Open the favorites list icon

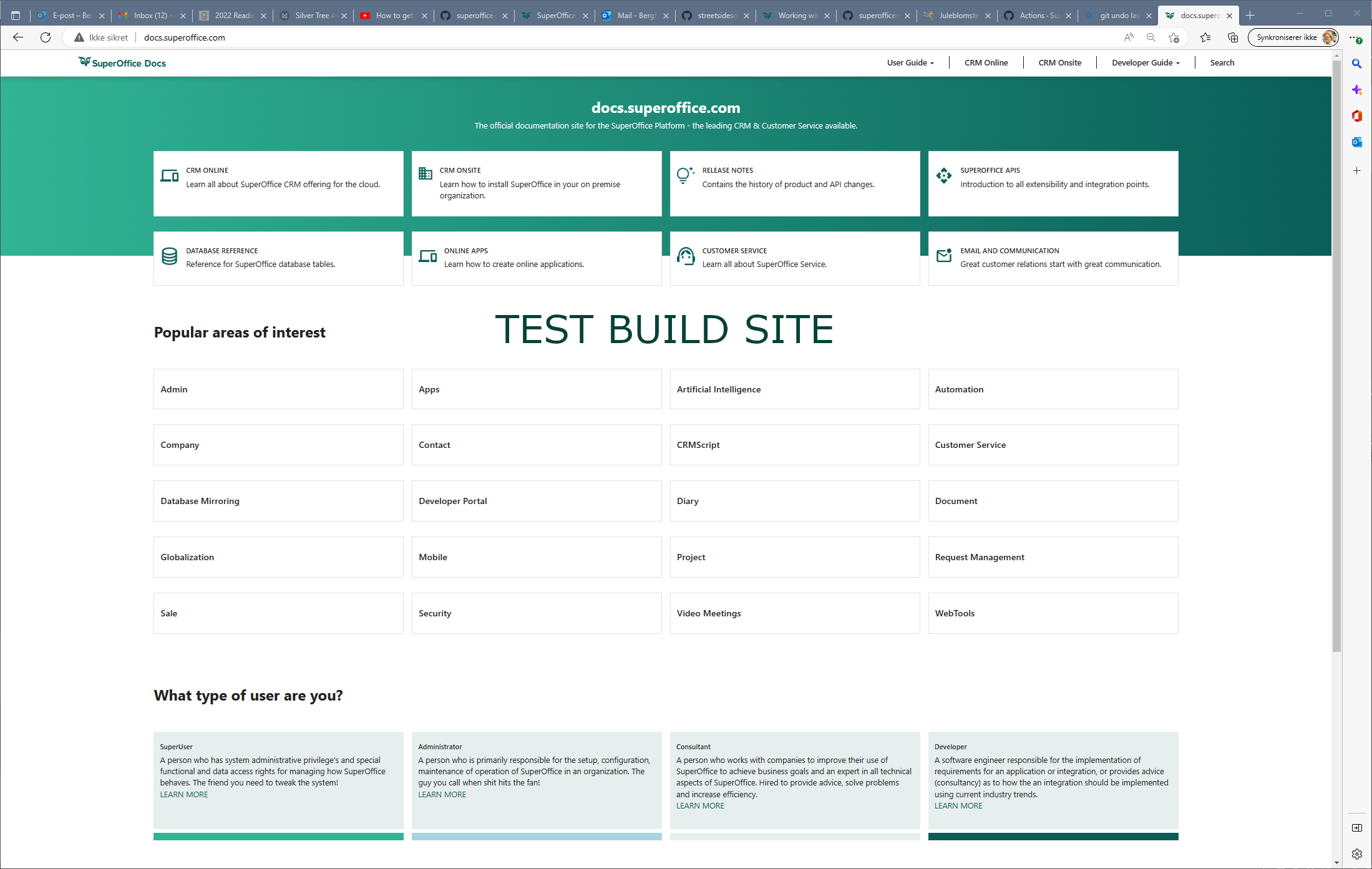point(1205,37)
